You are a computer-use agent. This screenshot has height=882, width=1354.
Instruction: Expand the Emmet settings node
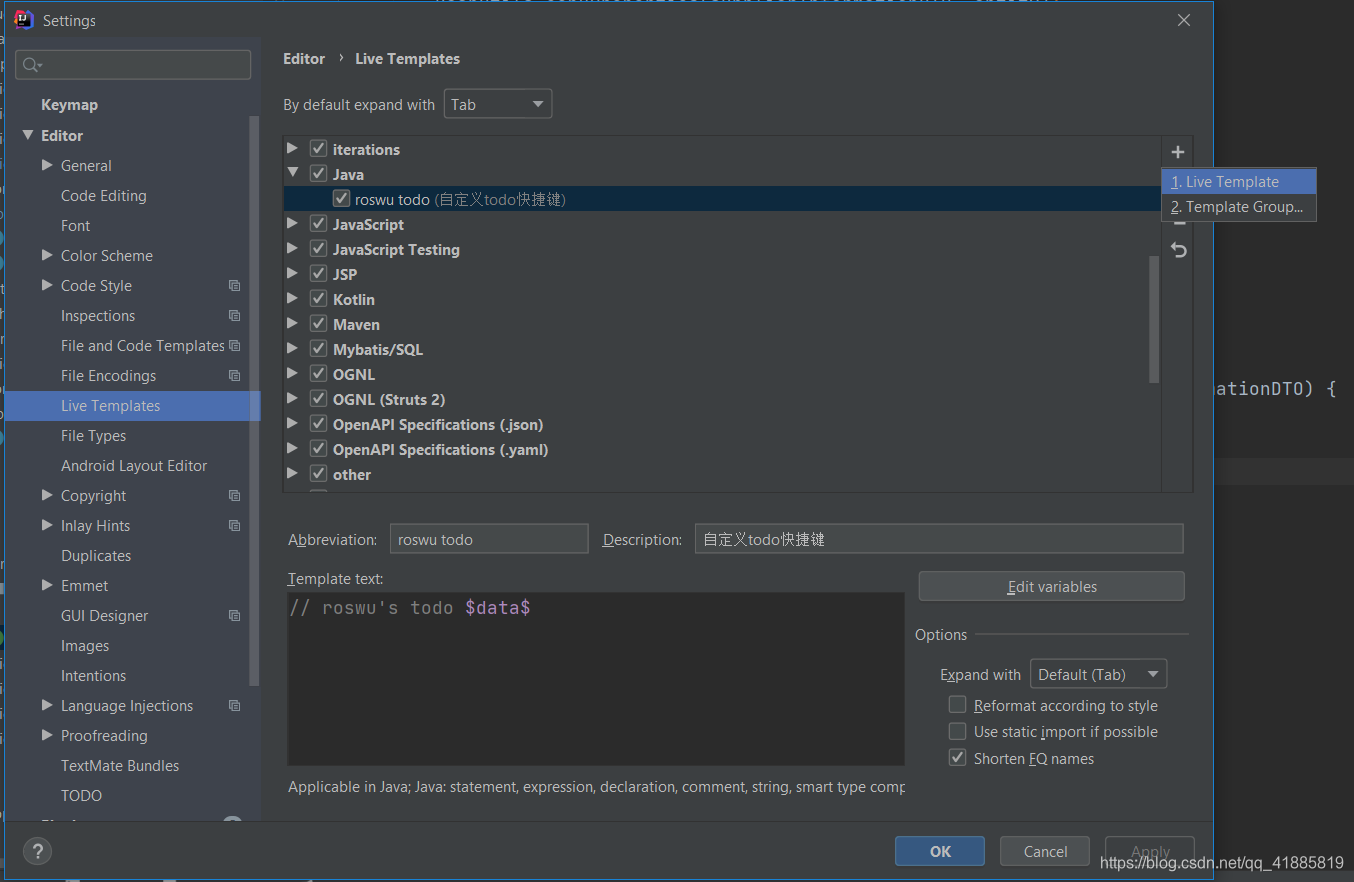pos(47,585)
